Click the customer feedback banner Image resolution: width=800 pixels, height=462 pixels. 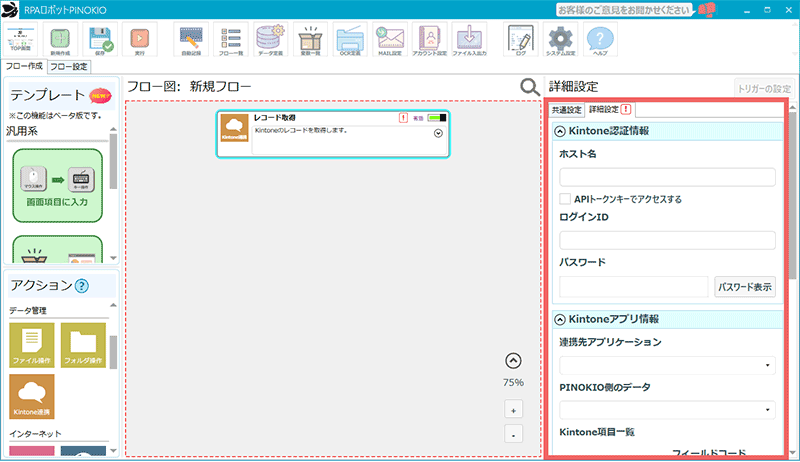pyautogui.click(x=624, y=10)
